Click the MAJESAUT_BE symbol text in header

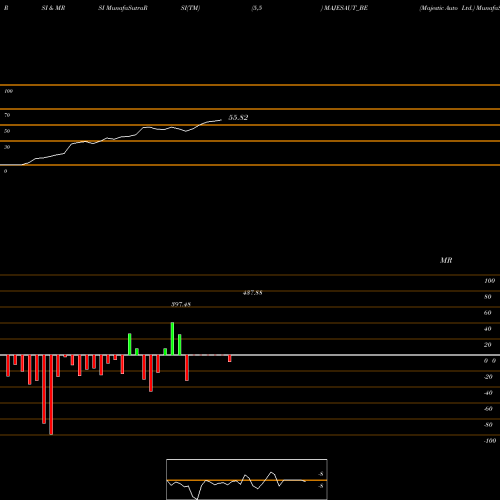[346, 8]
